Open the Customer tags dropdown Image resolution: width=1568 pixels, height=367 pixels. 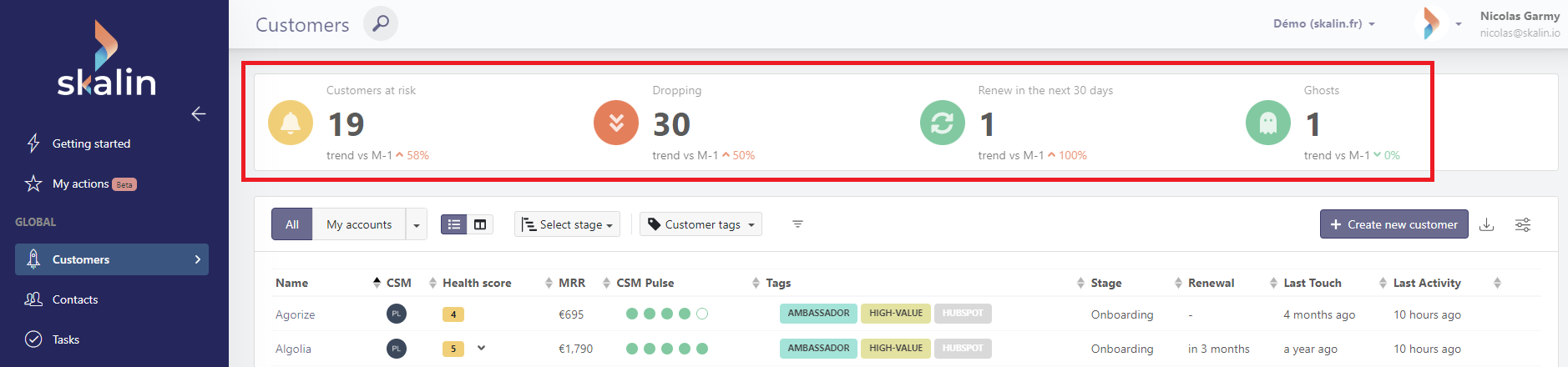click(x=701, y=224)
